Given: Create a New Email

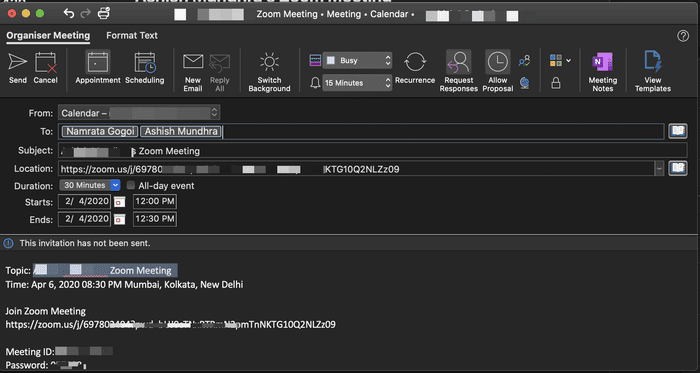Looking at the screenshot, I should [193, 72].
